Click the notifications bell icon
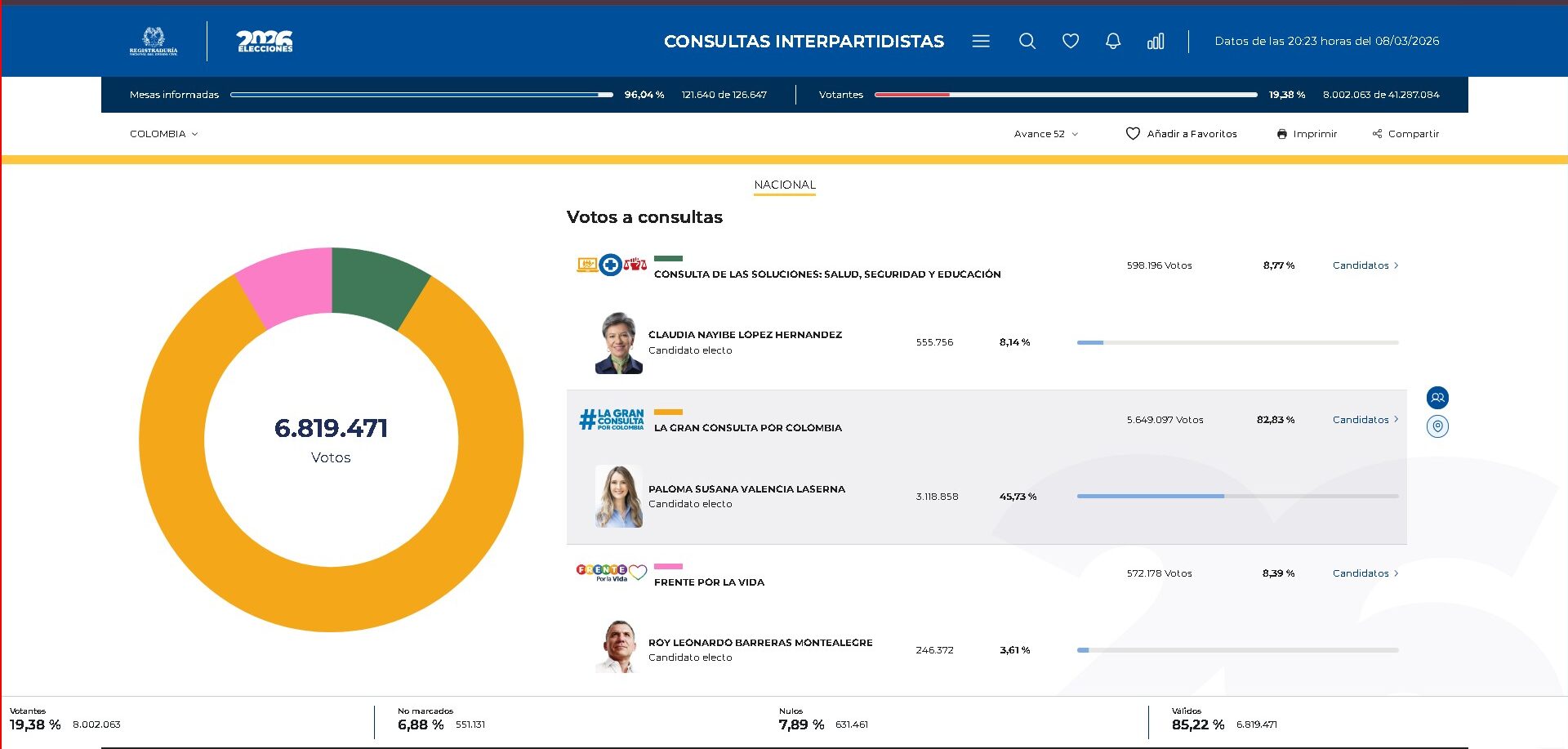Image resolution: width=1568 pixels, height=749 pixels. click(x=1113, y=42)
